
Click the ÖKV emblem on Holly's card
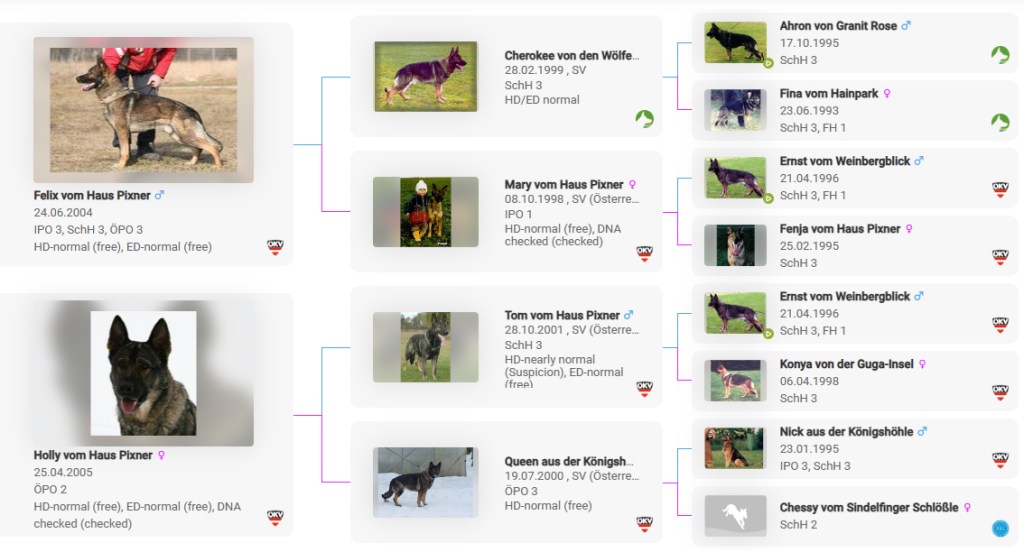[x=275, y=518]
